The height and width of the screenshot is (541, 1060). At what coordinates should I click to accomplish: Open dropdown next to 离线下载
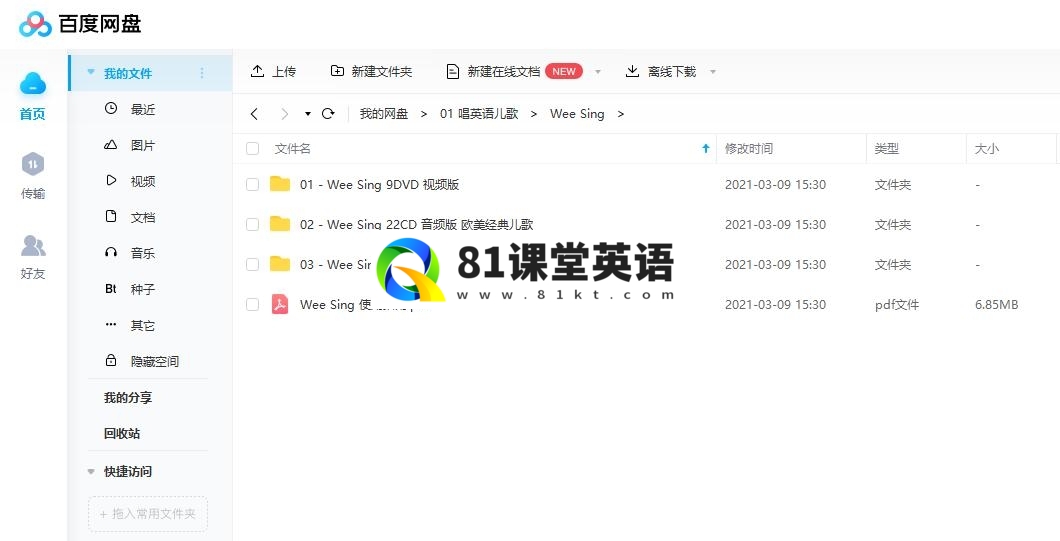pyautogui.click(x=713, y=72)
